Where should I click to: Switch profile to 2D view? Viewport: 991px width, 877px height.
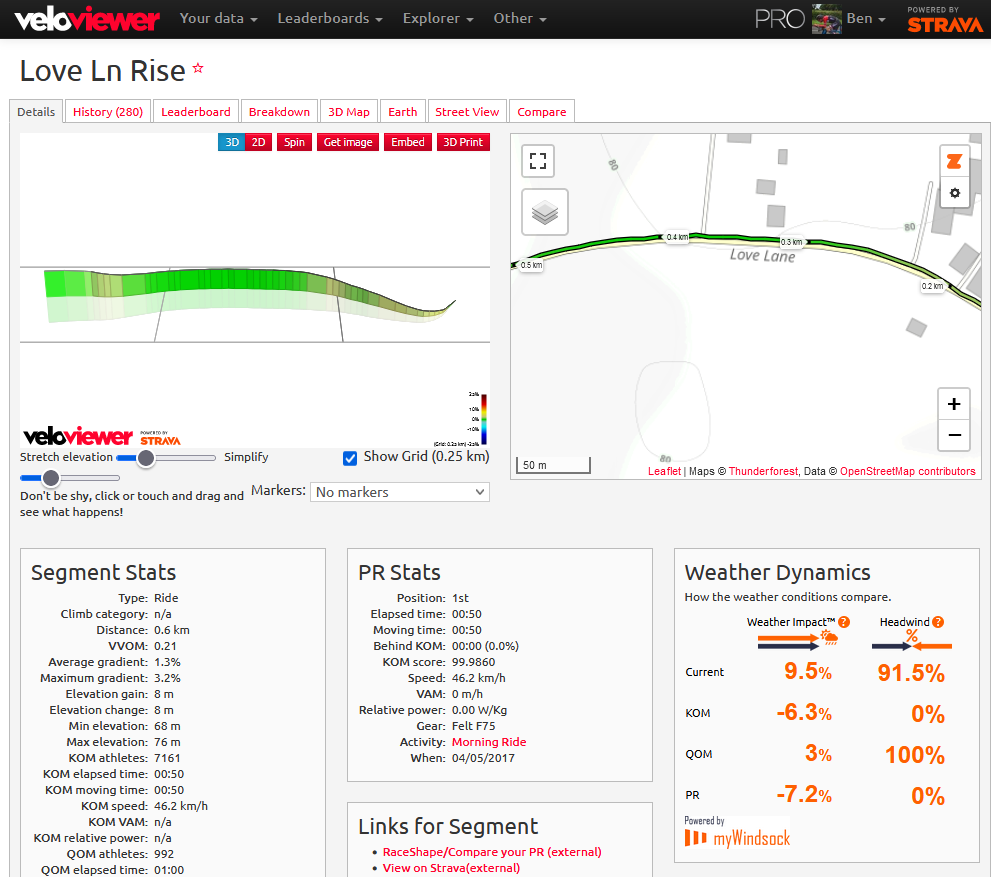tap(258, 142)
